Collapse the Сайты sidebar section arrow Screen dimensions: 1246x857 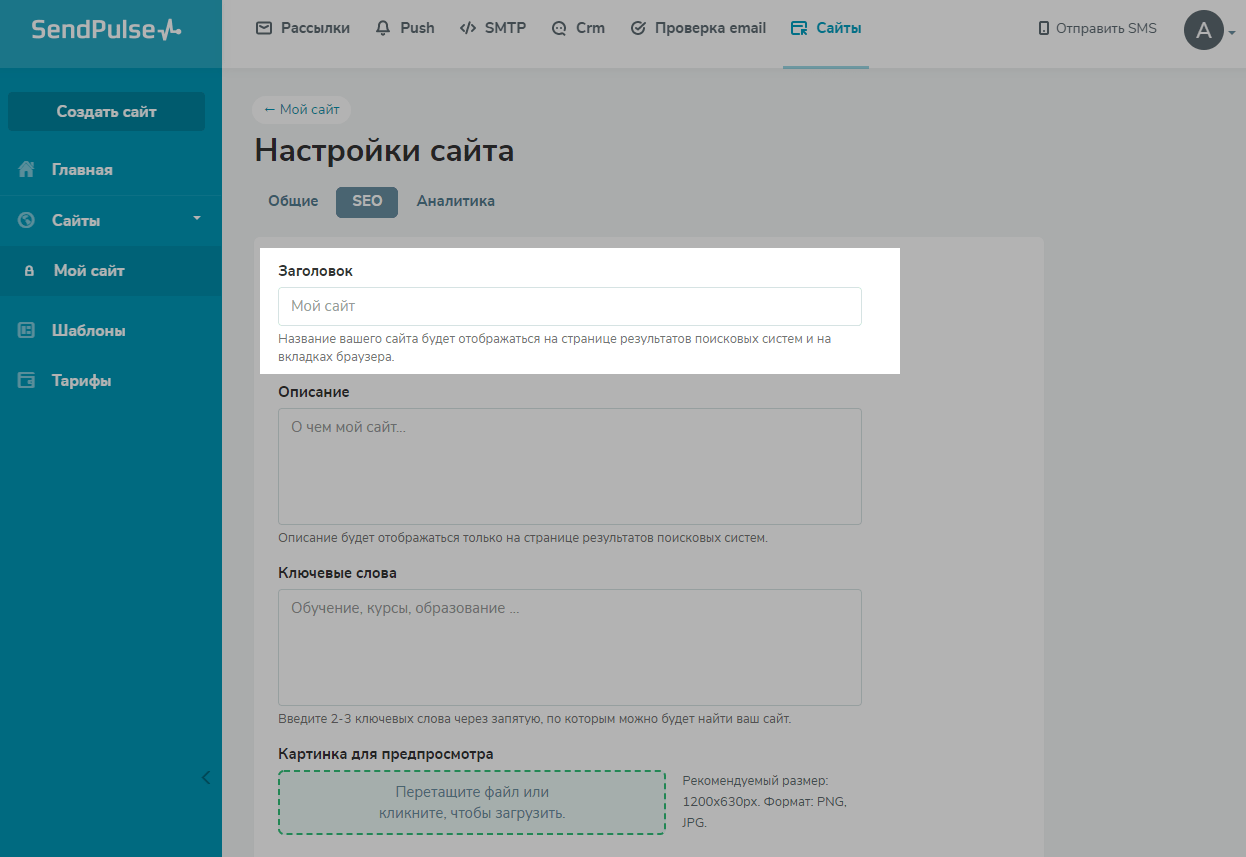click(197, 218)
